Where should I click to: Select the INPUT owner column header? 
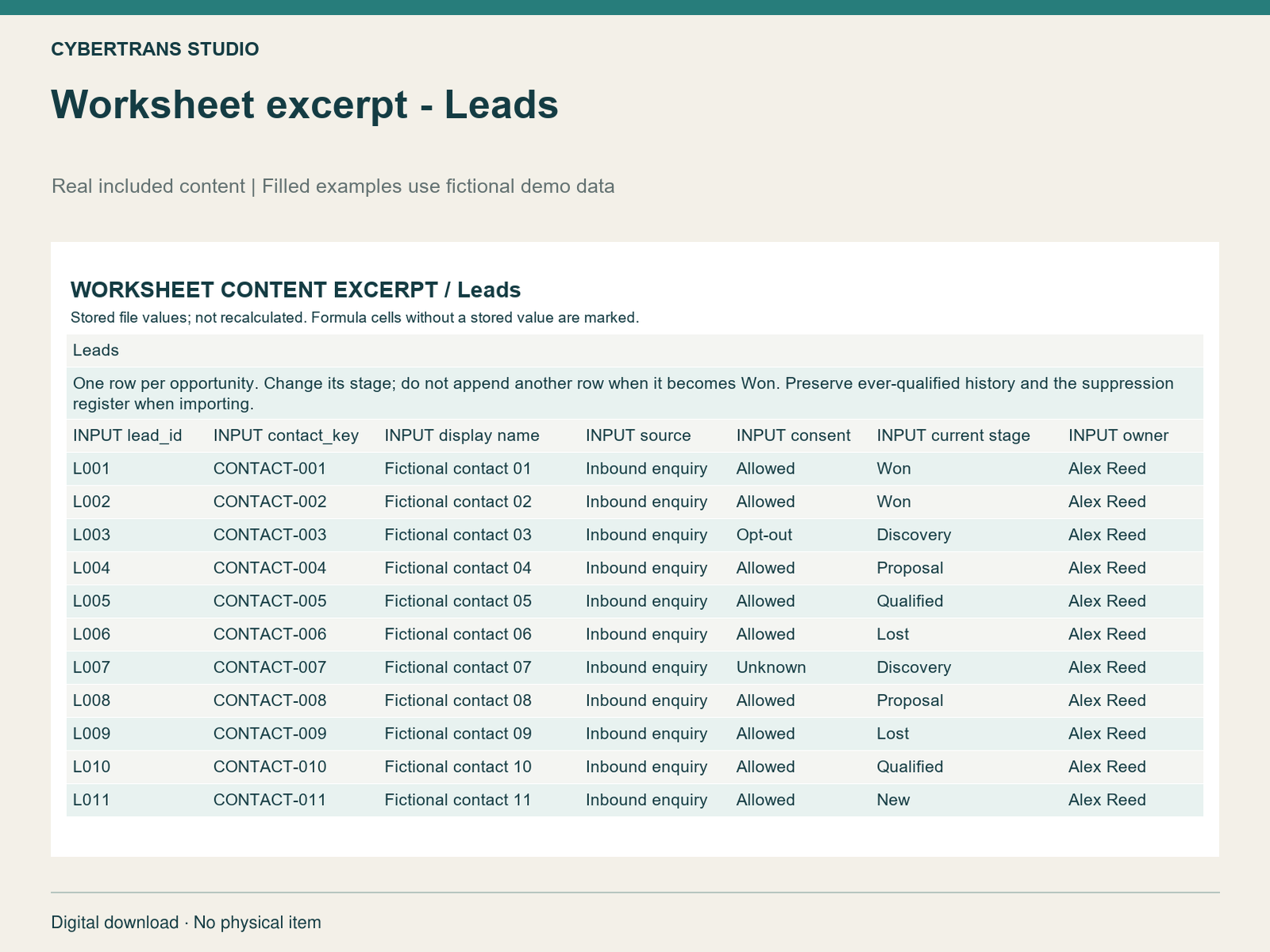pos(1118,436)
